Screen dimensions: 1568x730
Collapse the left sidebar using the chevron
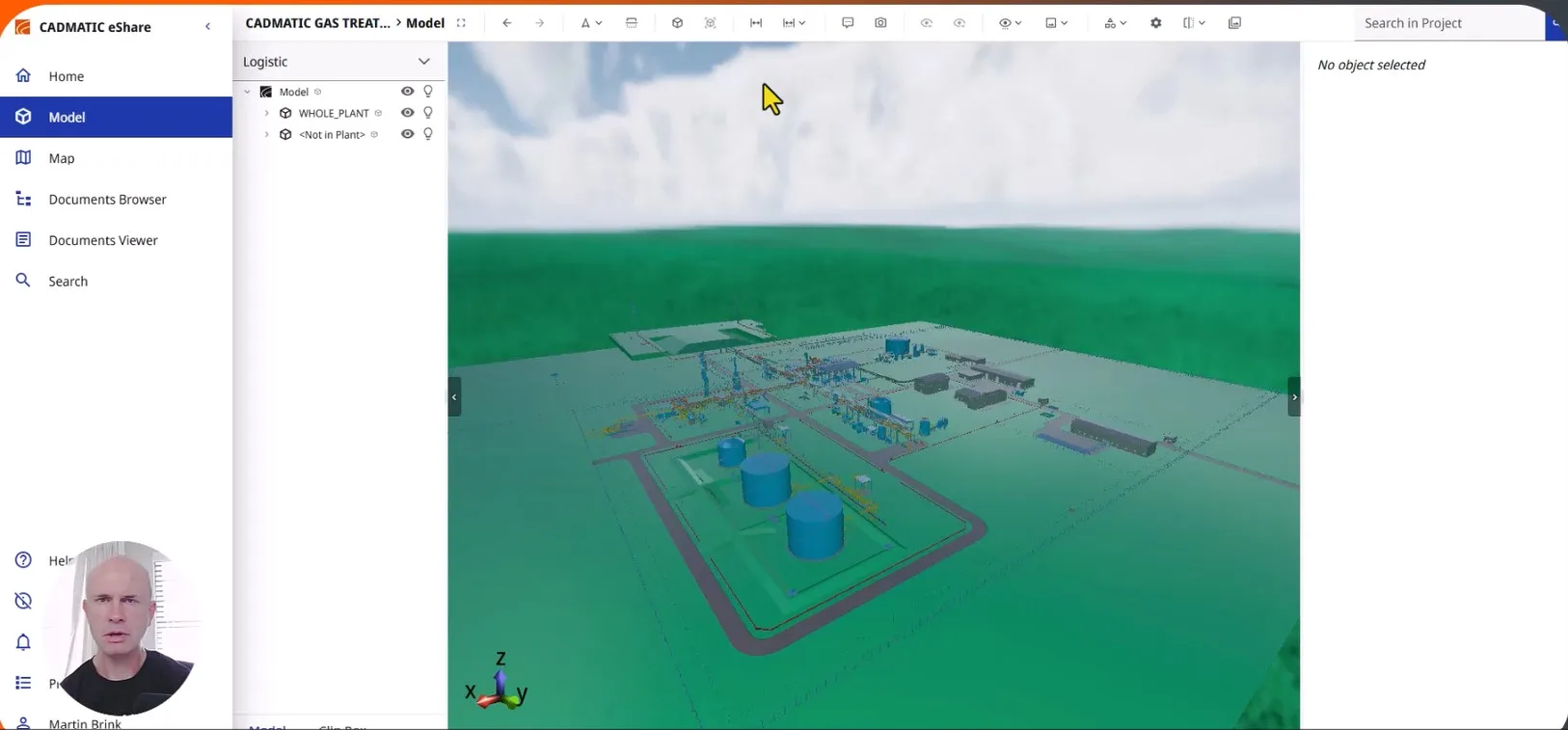(x=208, y=27)
